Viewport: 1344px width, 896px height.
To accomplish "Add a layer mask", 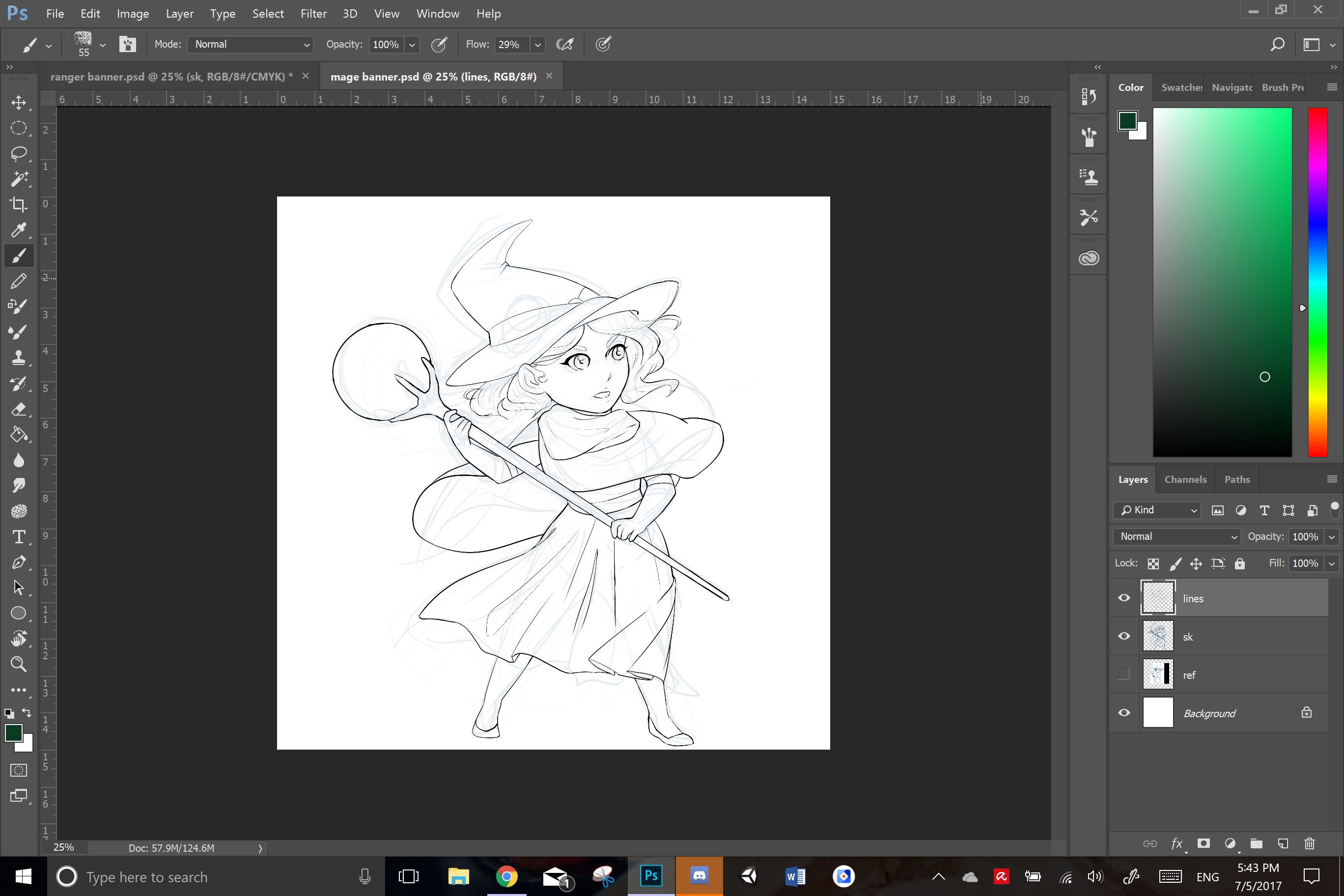I will coord(1204,843).
